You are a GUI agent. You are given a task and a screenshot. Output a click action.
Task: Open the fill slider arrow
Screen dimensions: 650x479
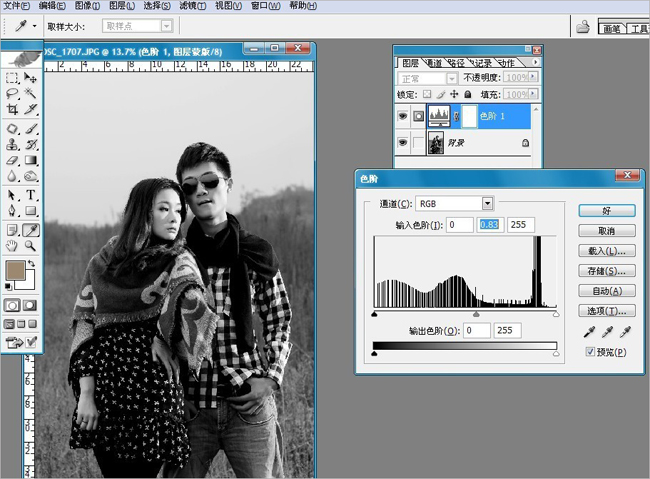click(x=533, y=94)
